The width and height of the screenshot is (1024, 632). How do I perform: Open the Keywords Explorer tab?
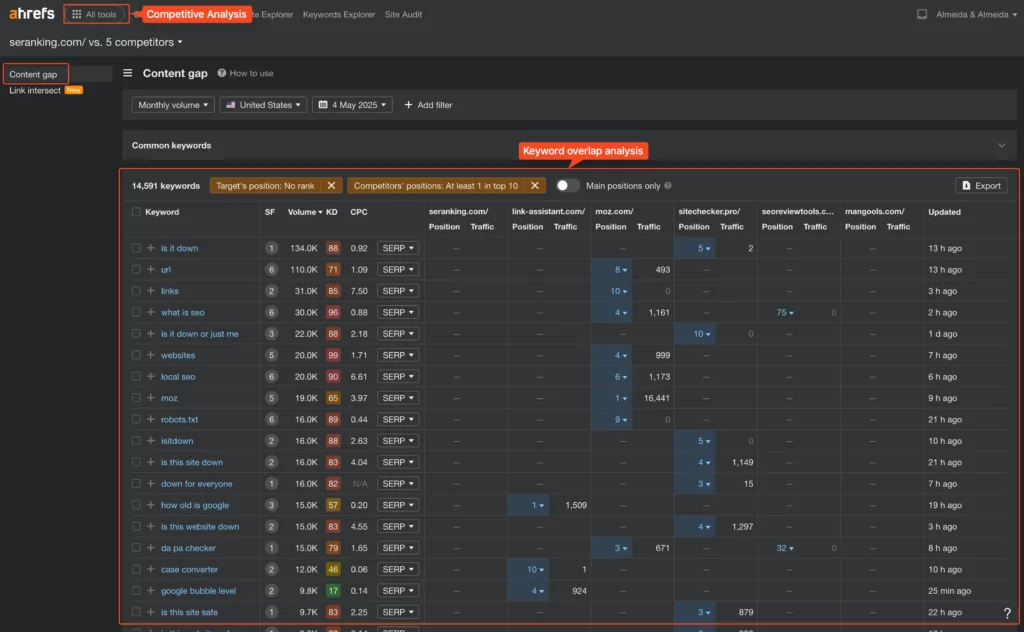pyautogui.click(x=339, y=15)
